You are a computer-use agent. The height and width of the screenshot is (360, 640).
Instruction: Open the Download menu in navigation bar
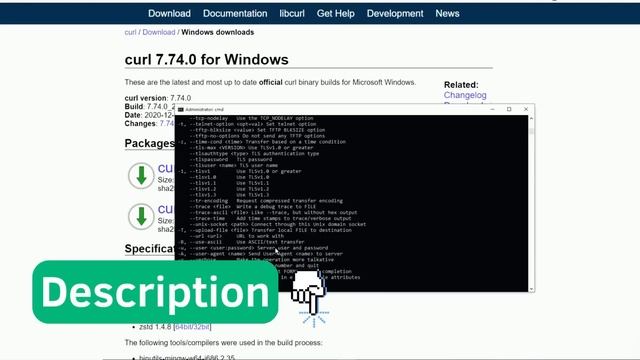(x=169, y=13)
